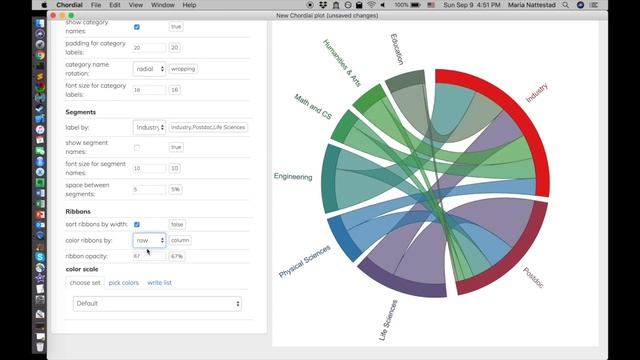Open the Apple menu
Screen dimensions: 640x360
pyautogui.click(x=44, y=5)
